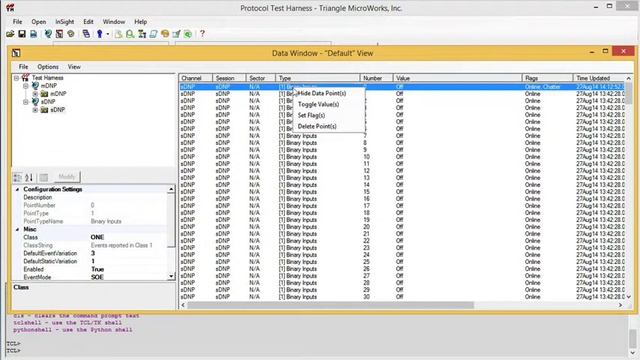Collapse the Test Harness root tree node
Image resolution: width=640 pixels, height=360 pixels.
tap(16, 78)
